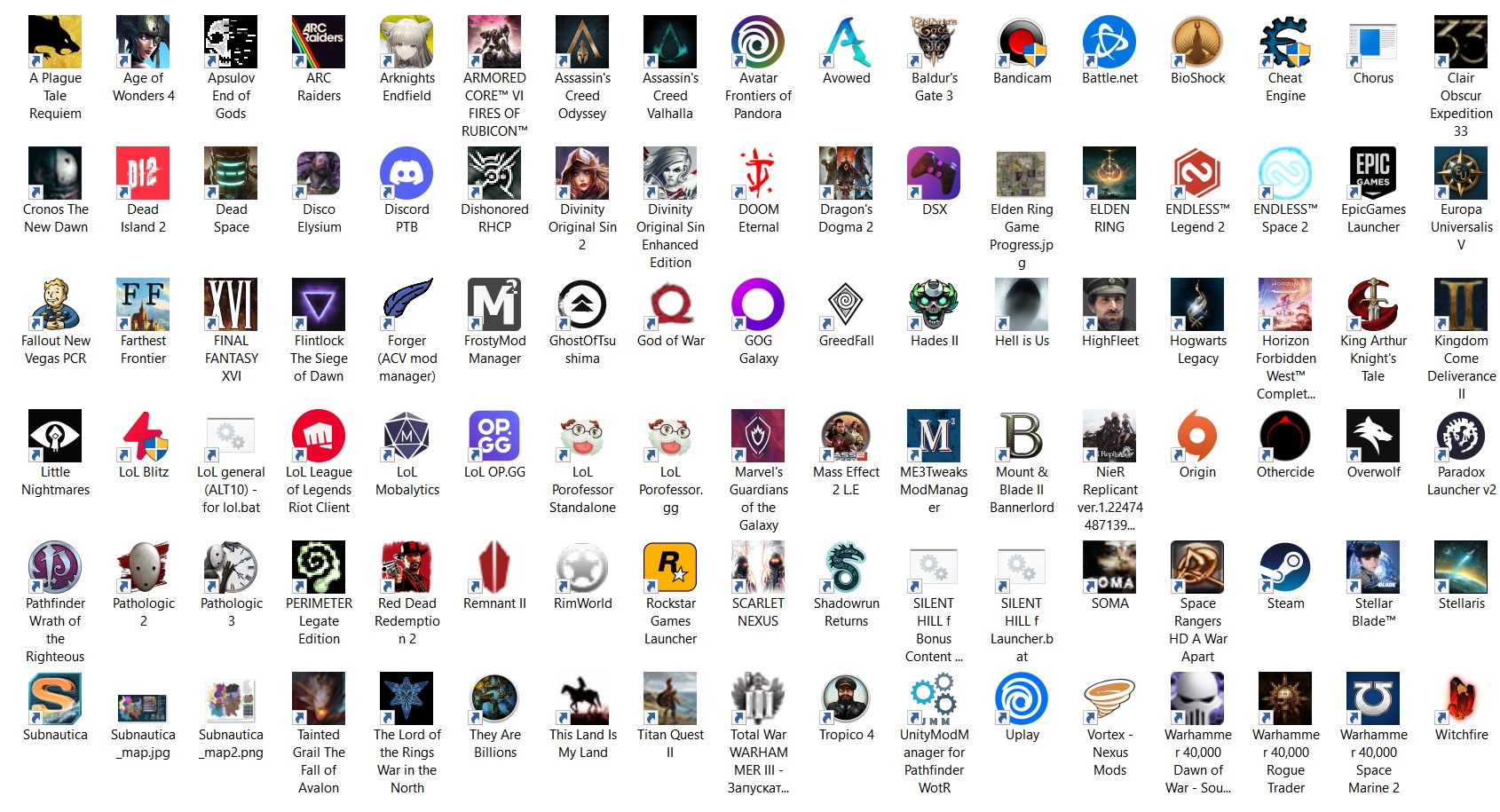Image resolution: width=1500 pixels, height=812 pixels.
Task: Select the Cronos The New Dawn icon
Action: coord(55,173)
